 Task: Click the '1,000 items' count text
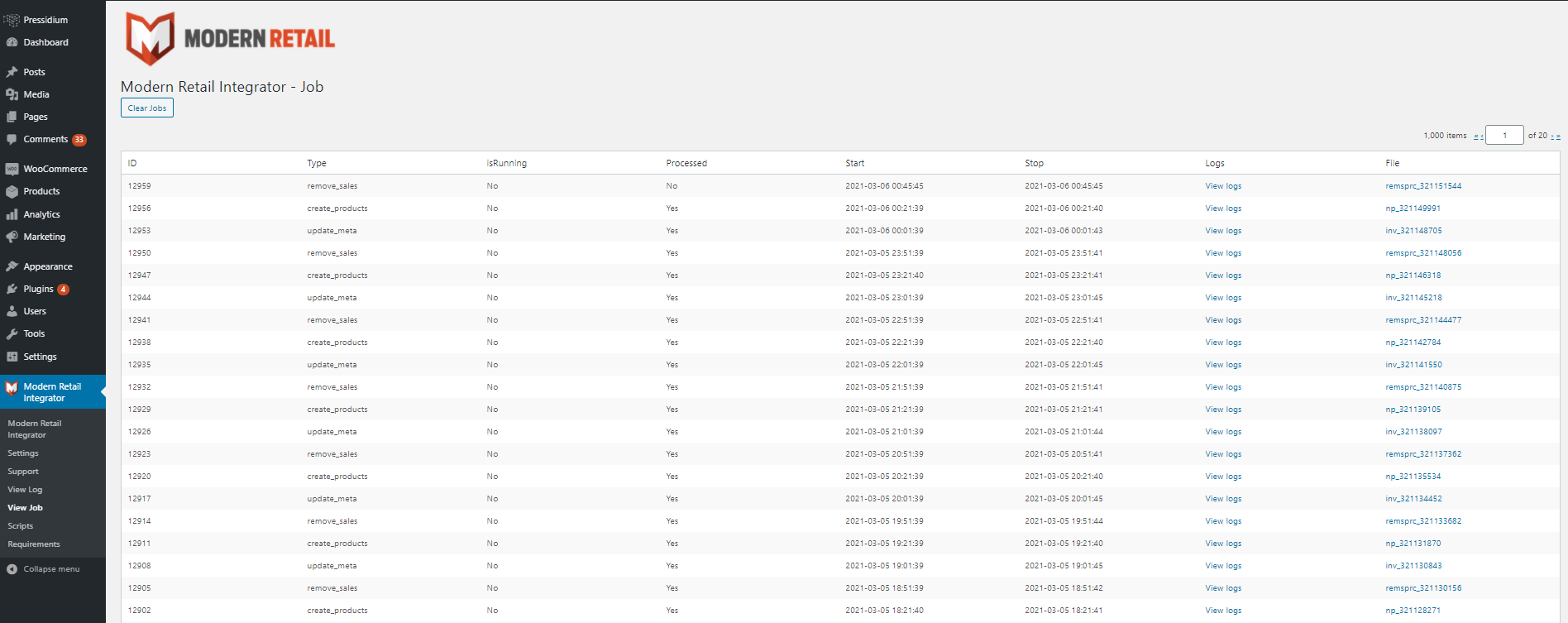pos(1445,136)
